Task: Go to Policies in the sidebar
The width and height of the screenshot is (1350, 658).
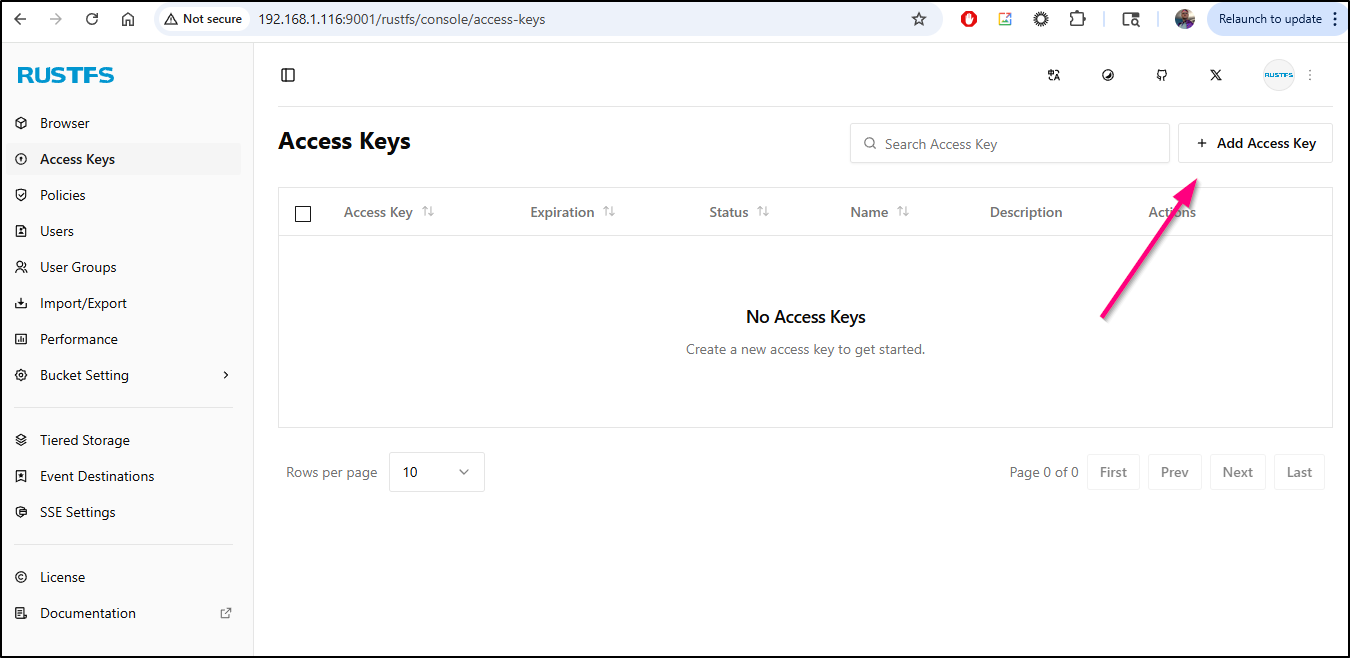Action: (x=62, y=195)
